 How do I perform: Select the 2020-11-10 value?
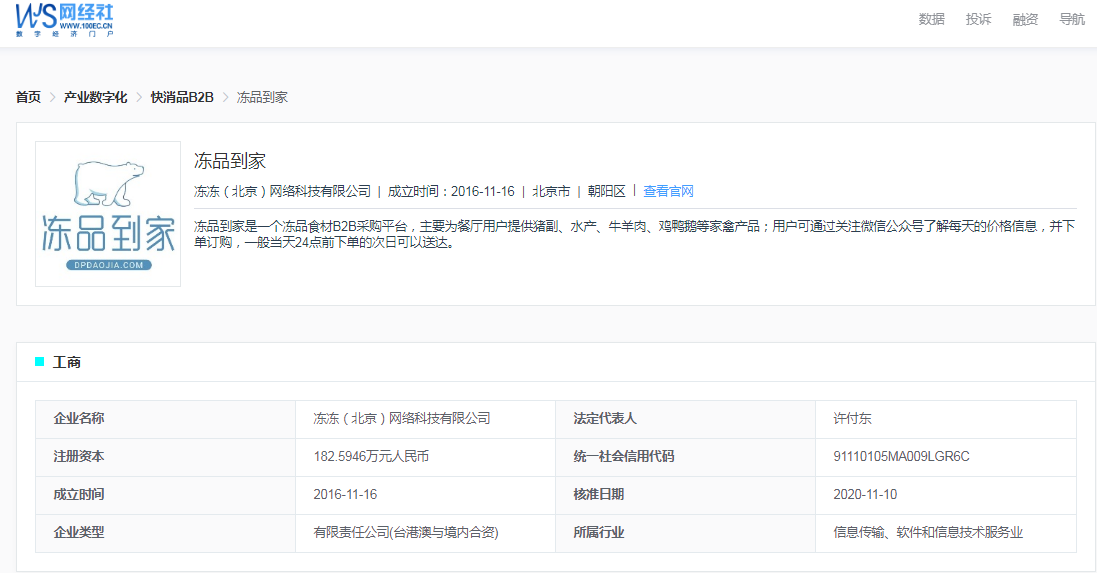tap(865, 495)
